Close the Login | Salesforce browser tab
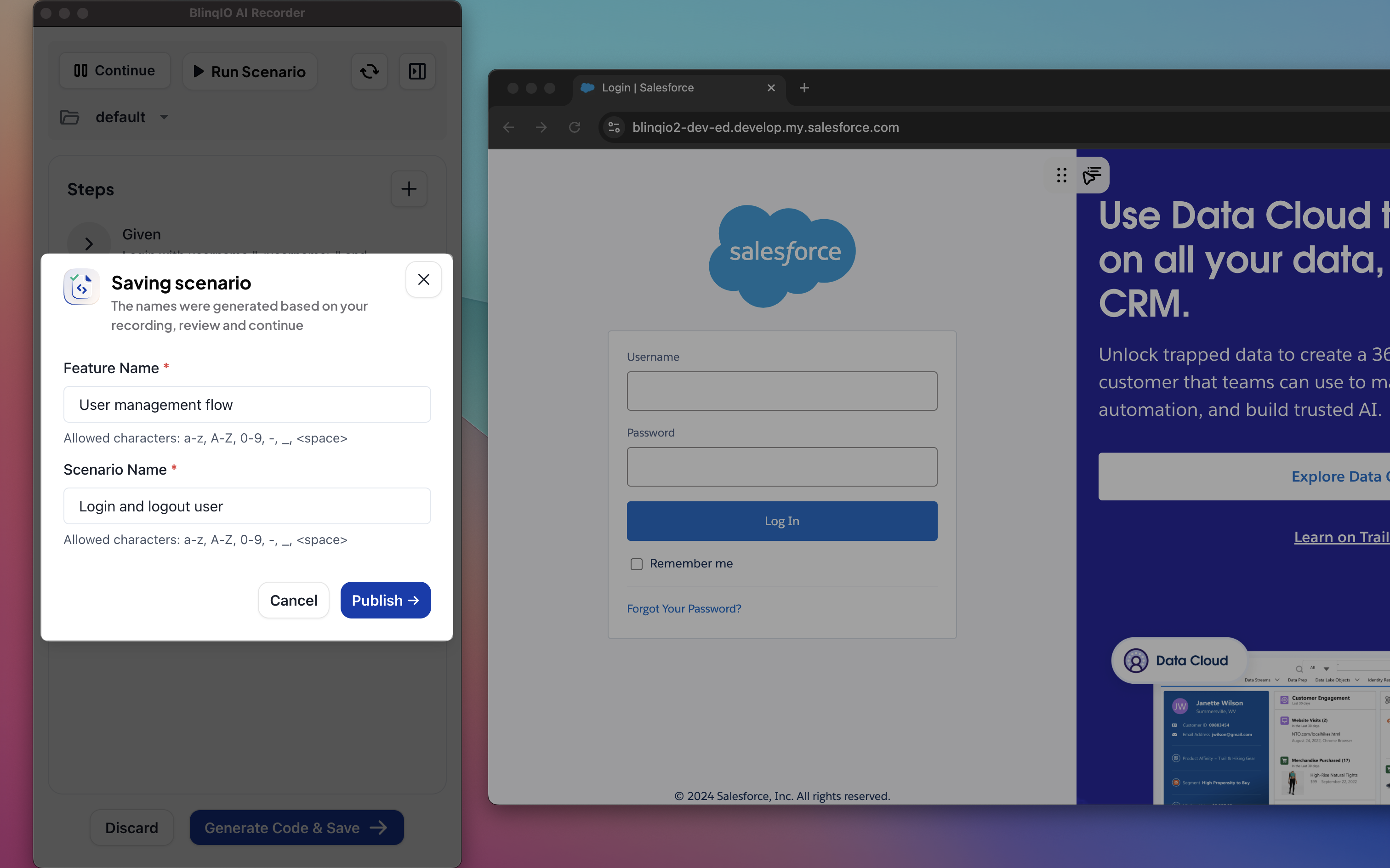Image resolution: width=1390 pixels, height=868 pixels. click(x=771, y=88)
